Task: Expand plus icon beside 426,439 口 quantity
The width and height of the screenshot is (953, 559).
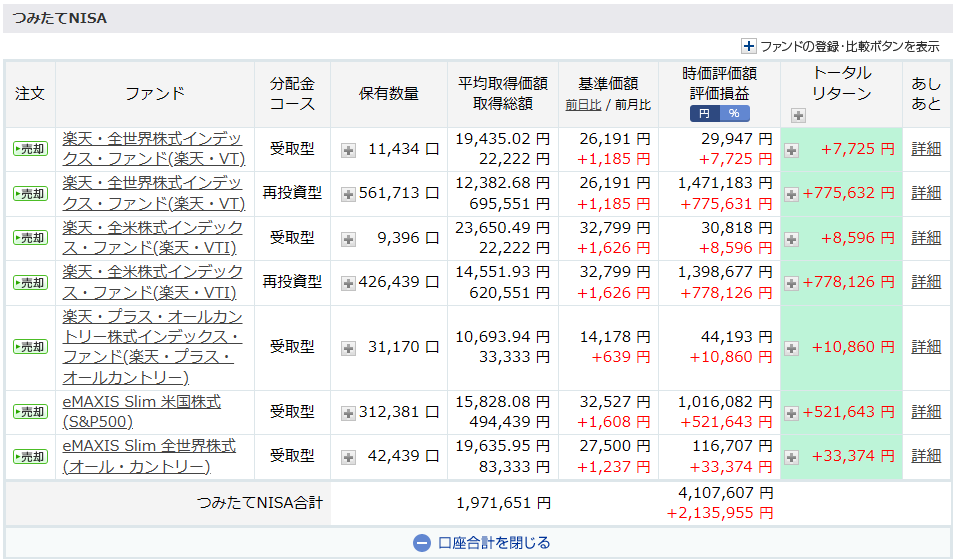Action: [348, 283]
